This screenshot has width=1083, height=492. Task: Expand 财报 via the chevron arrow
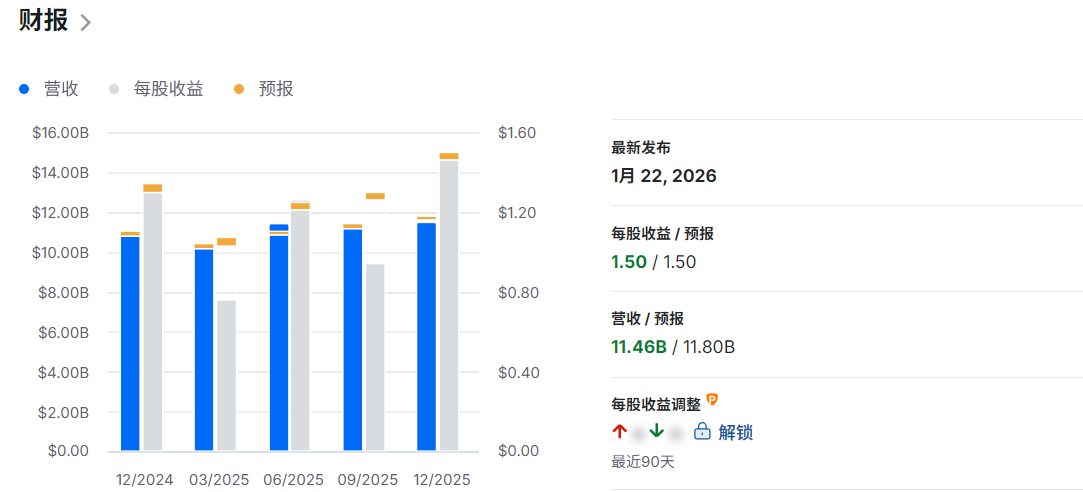[x=85, y=23]
